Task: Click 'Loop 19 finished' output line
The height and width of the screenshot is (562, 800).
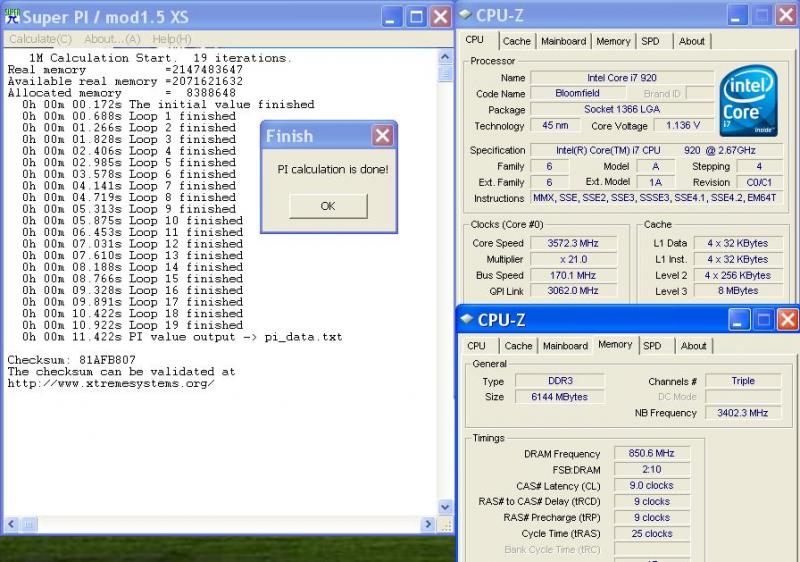Action: tap(132, 325)
